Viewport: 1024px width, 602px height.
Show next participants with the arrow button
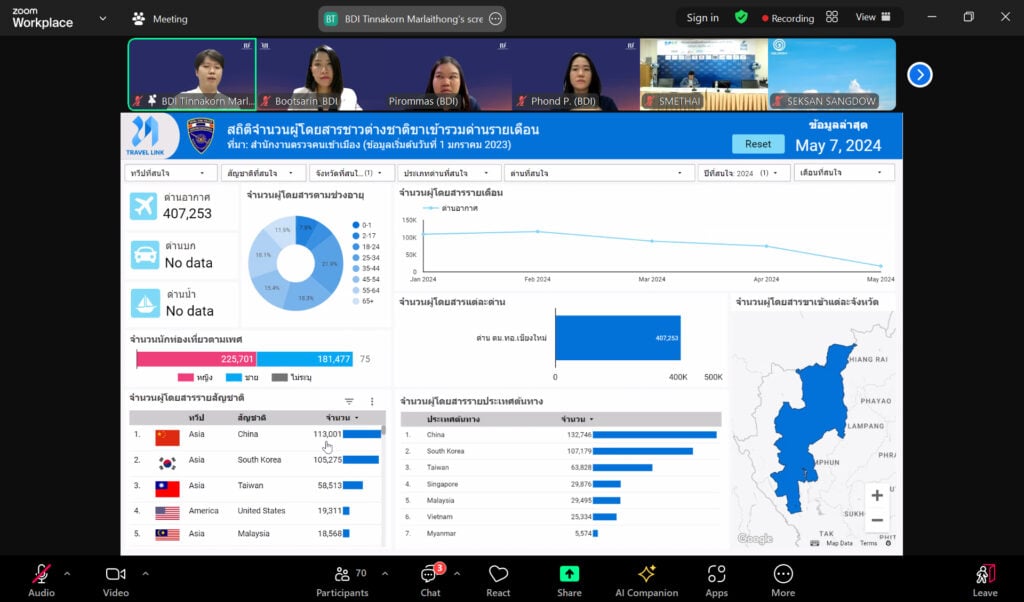[919, 74]
